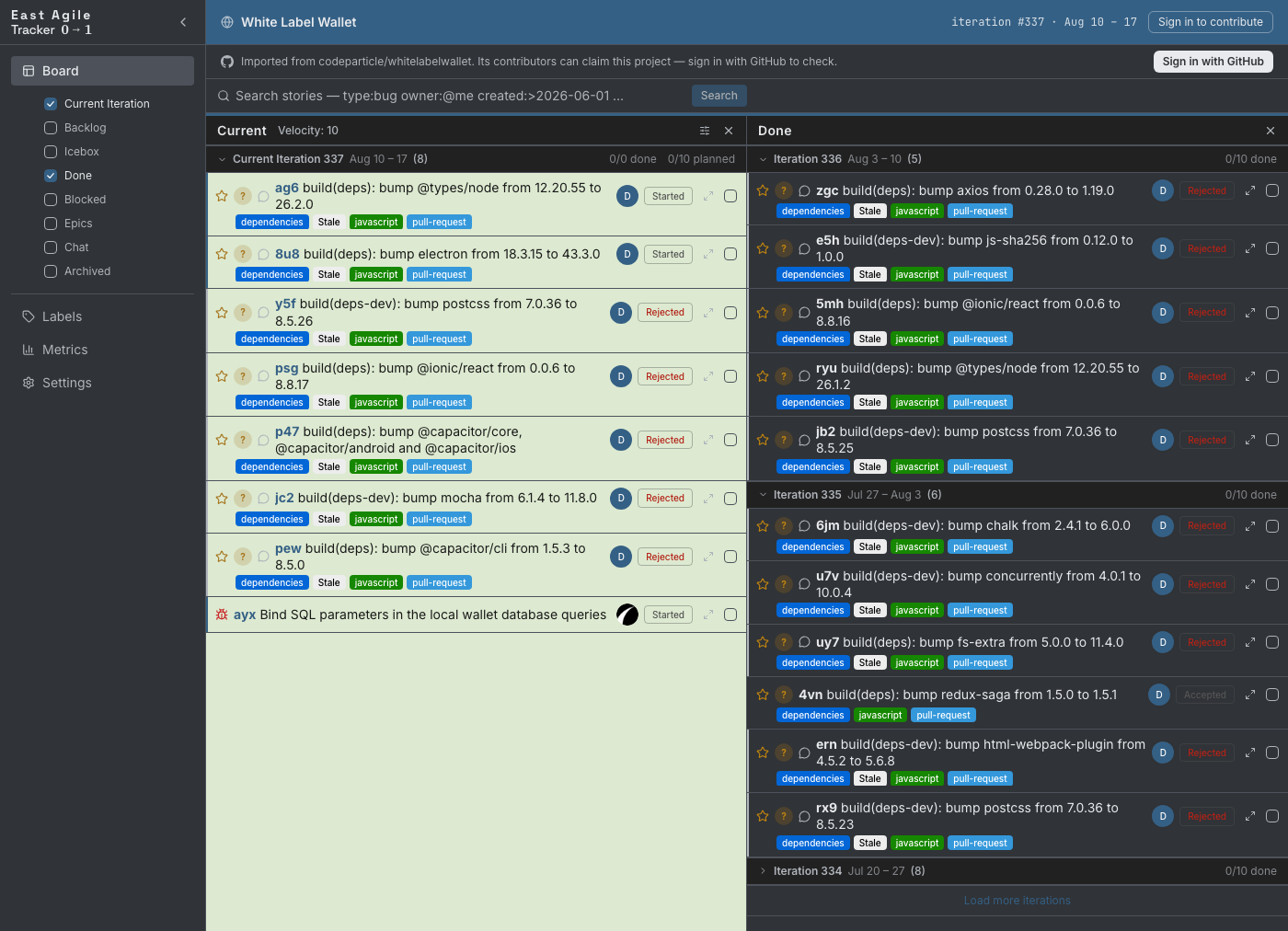Collapse Iteration 335 in Done
1288x931 pixels.
click(763, 495)
